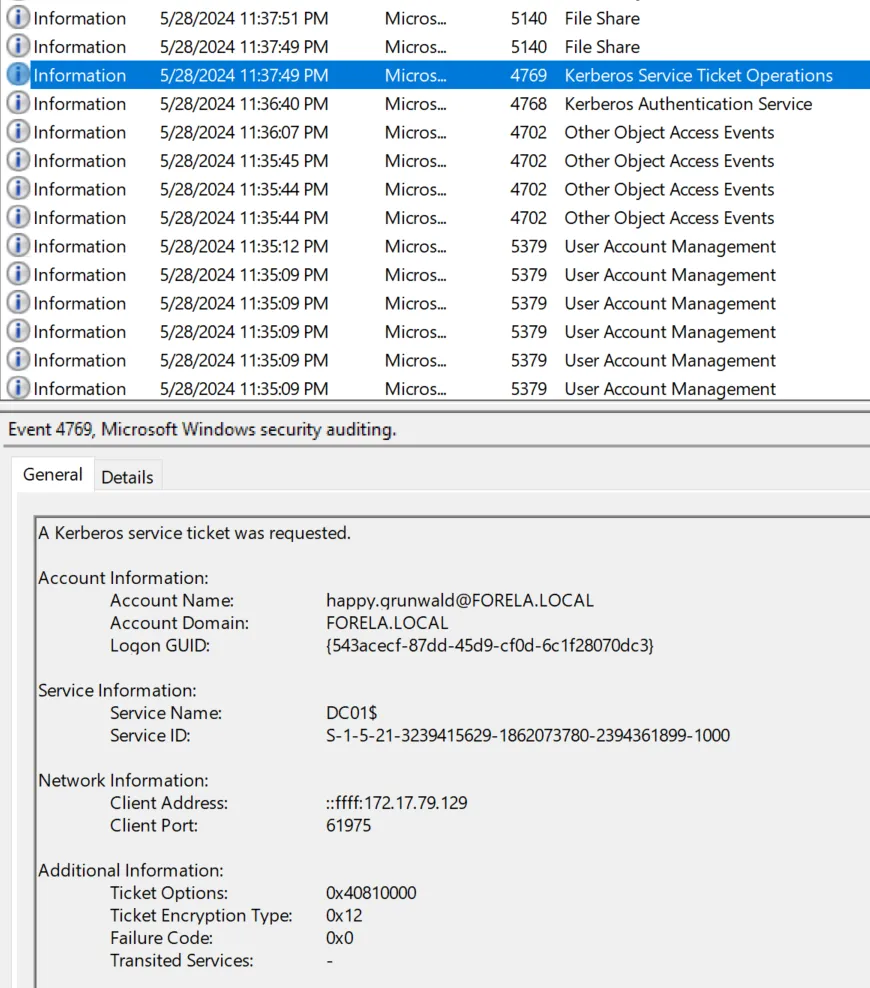870x988 pixels.
Task: Click File Share category in the 11:37:49 PM row
Action: (602, 47)
